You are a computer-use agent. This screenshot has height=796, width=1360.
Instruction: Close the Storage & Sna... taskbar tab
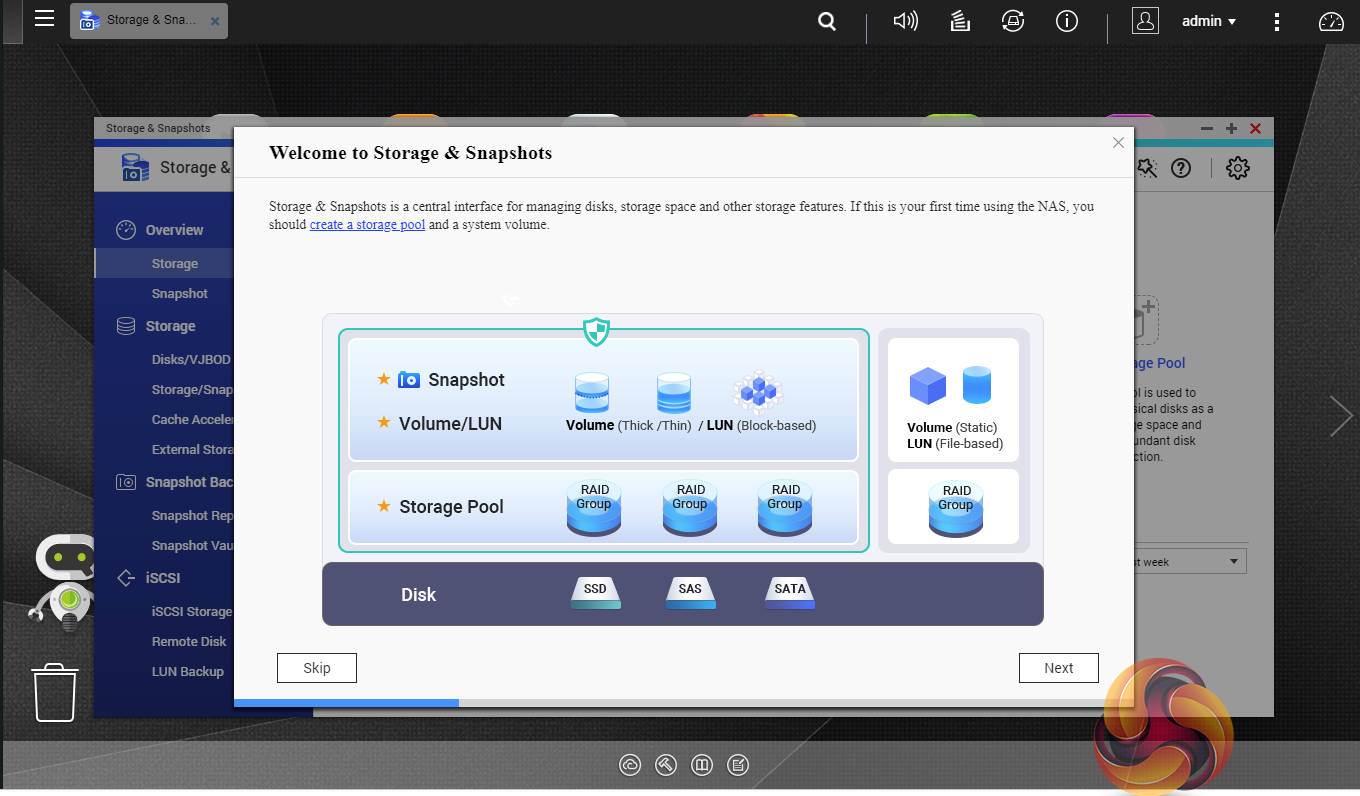click(x=215, y=20)
